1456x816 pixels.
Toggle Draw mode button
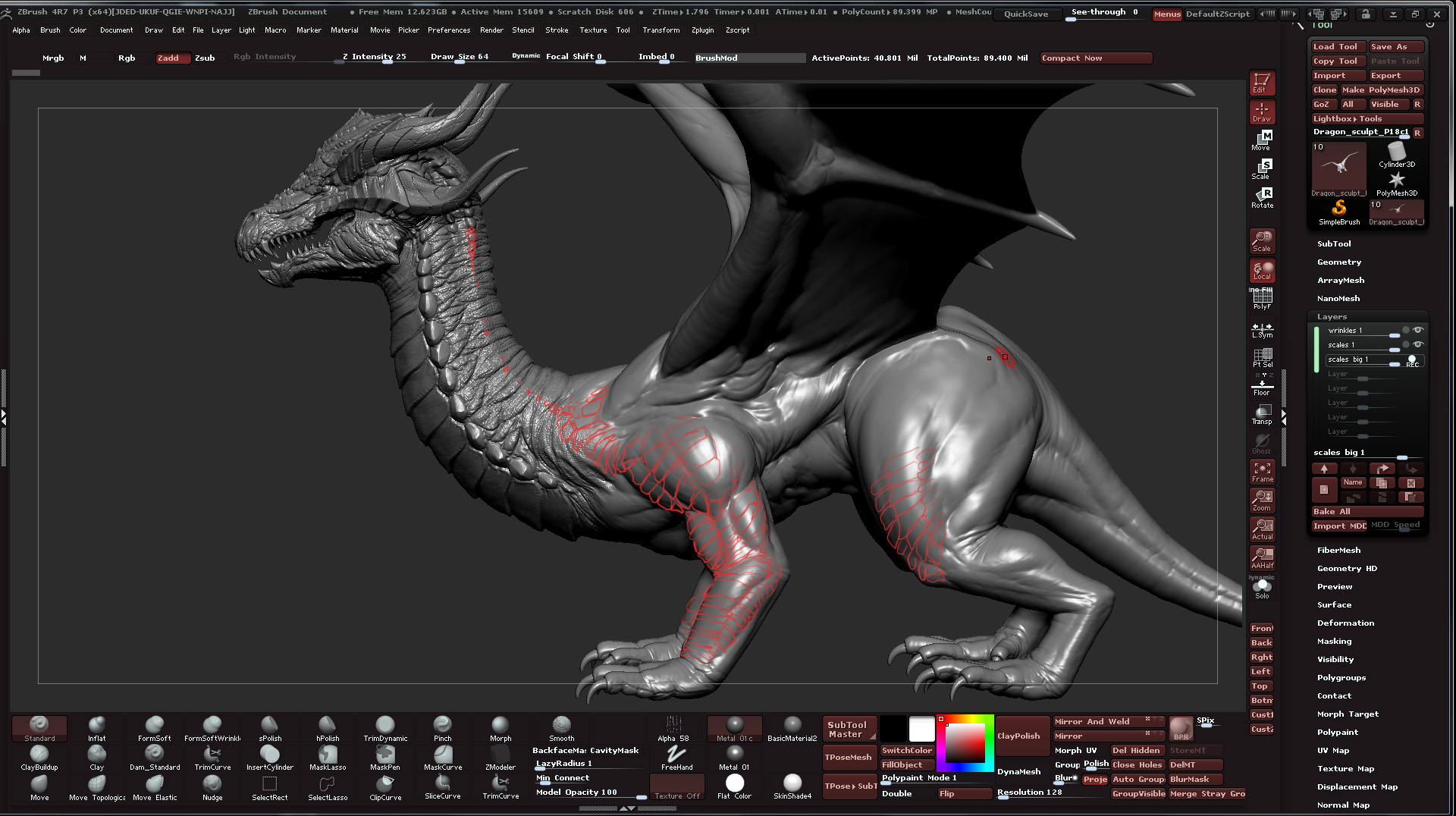coord(1263,111)
